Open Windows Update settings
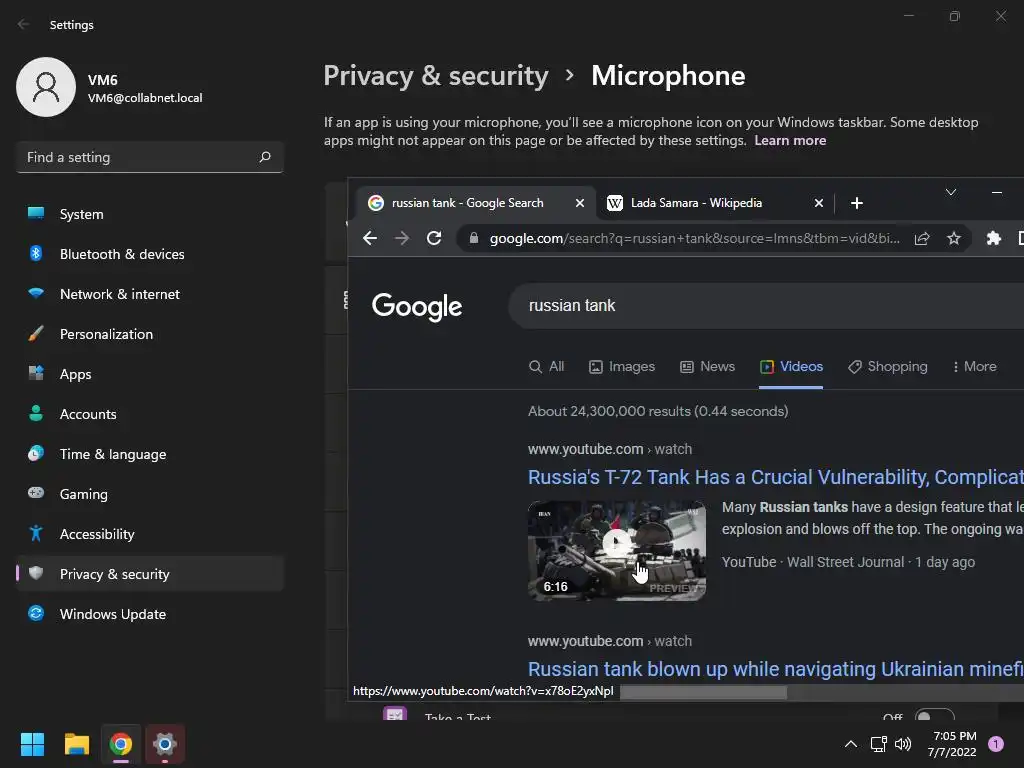The width and height of the screenshot is (1024, 768). tap(150, 614)
